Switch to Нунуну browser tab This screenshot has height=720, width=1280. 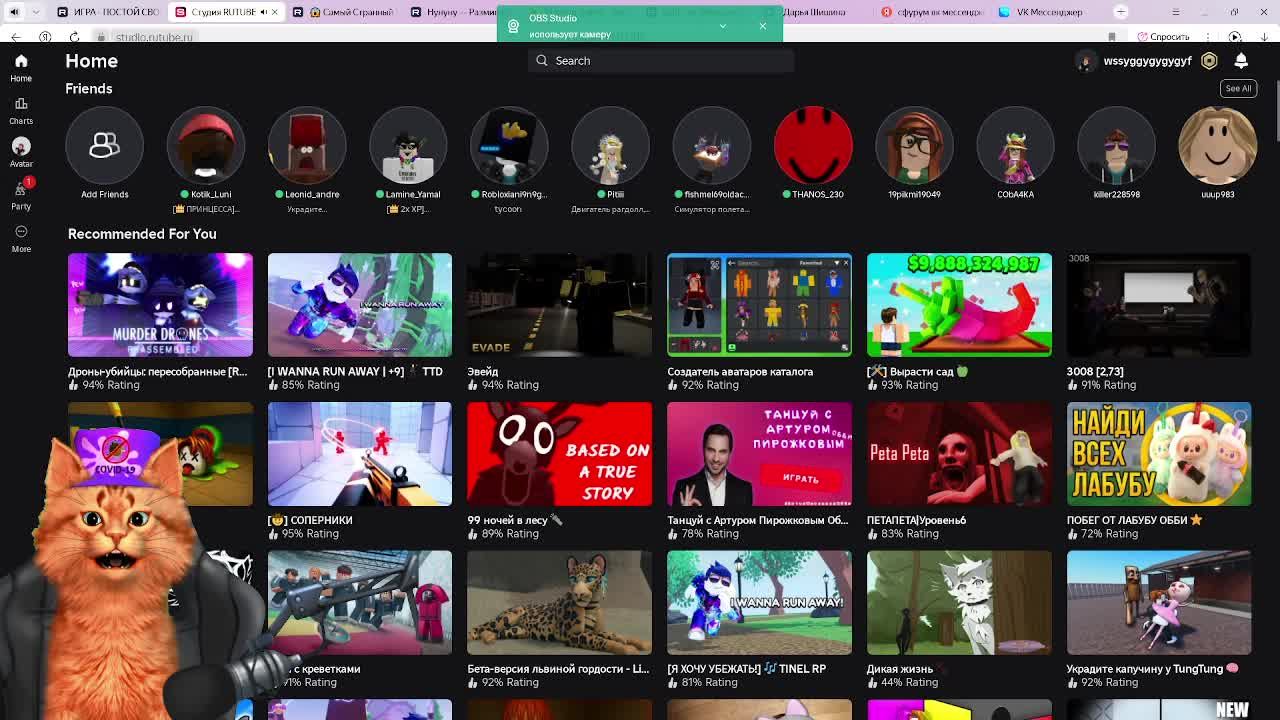tap(450, 12)
